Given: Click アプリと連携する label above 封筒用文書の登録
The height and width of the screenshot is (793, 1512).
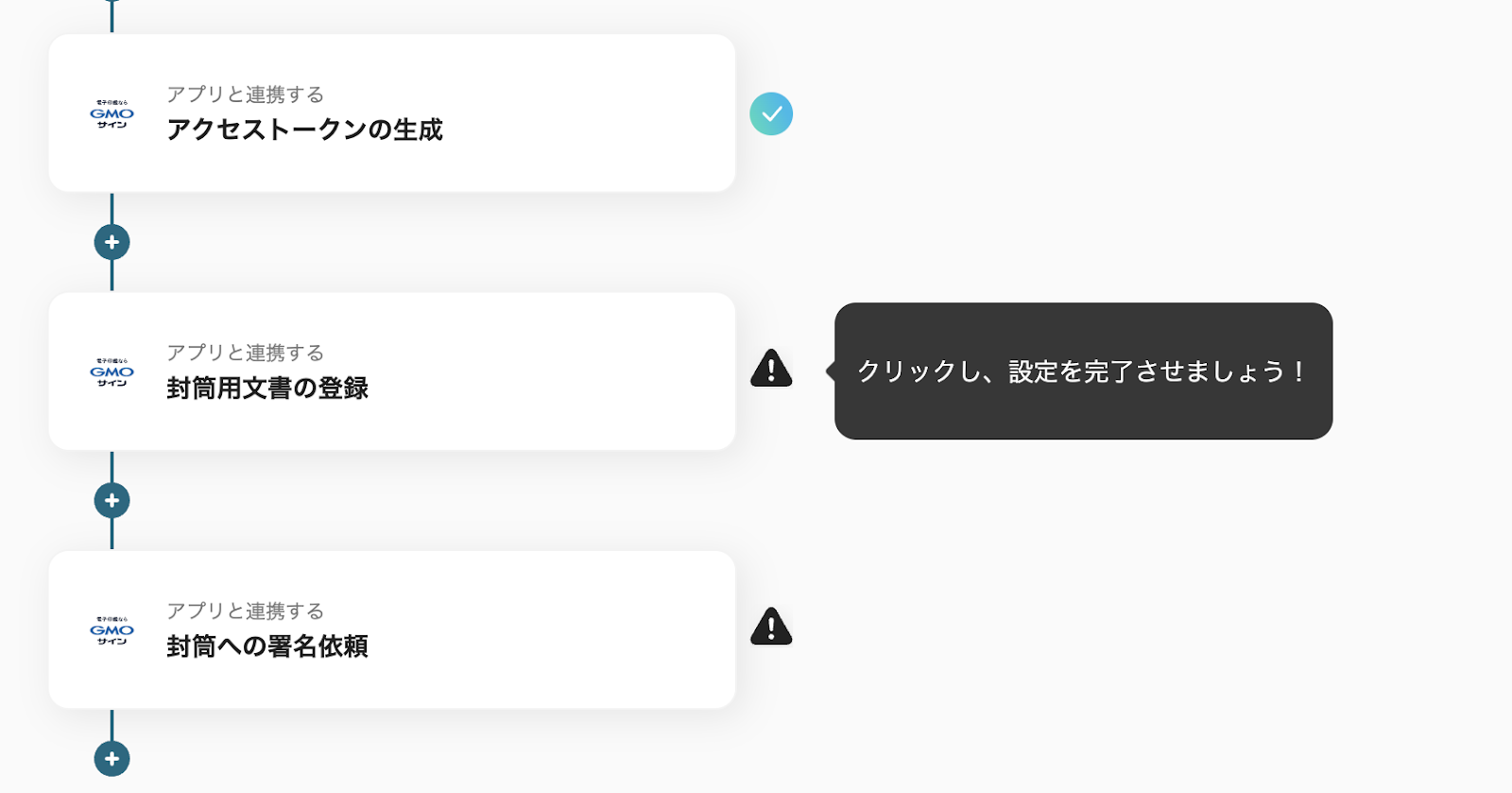Looking at the screenshot, I should tap(245, 353).
